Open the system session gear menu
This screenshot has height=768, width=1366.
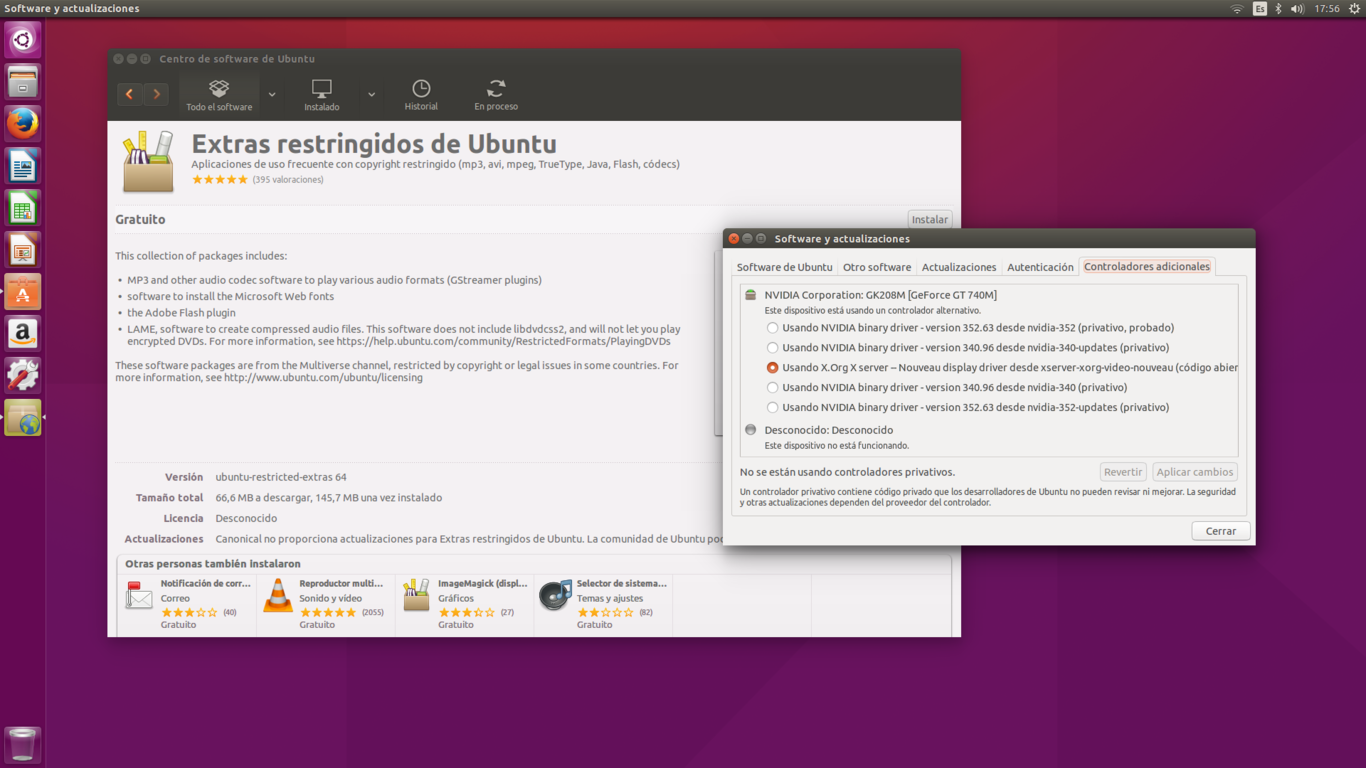[1354, 9]
